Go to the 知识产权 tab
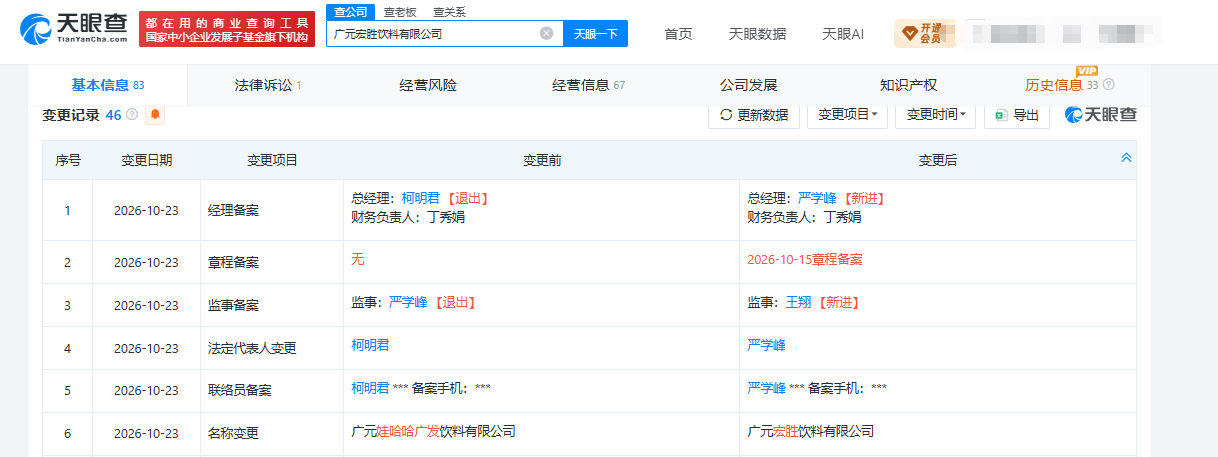Image resolution: width=1218 pixels, height=457 pixels. pyautogui.click(x=908, y=85)
